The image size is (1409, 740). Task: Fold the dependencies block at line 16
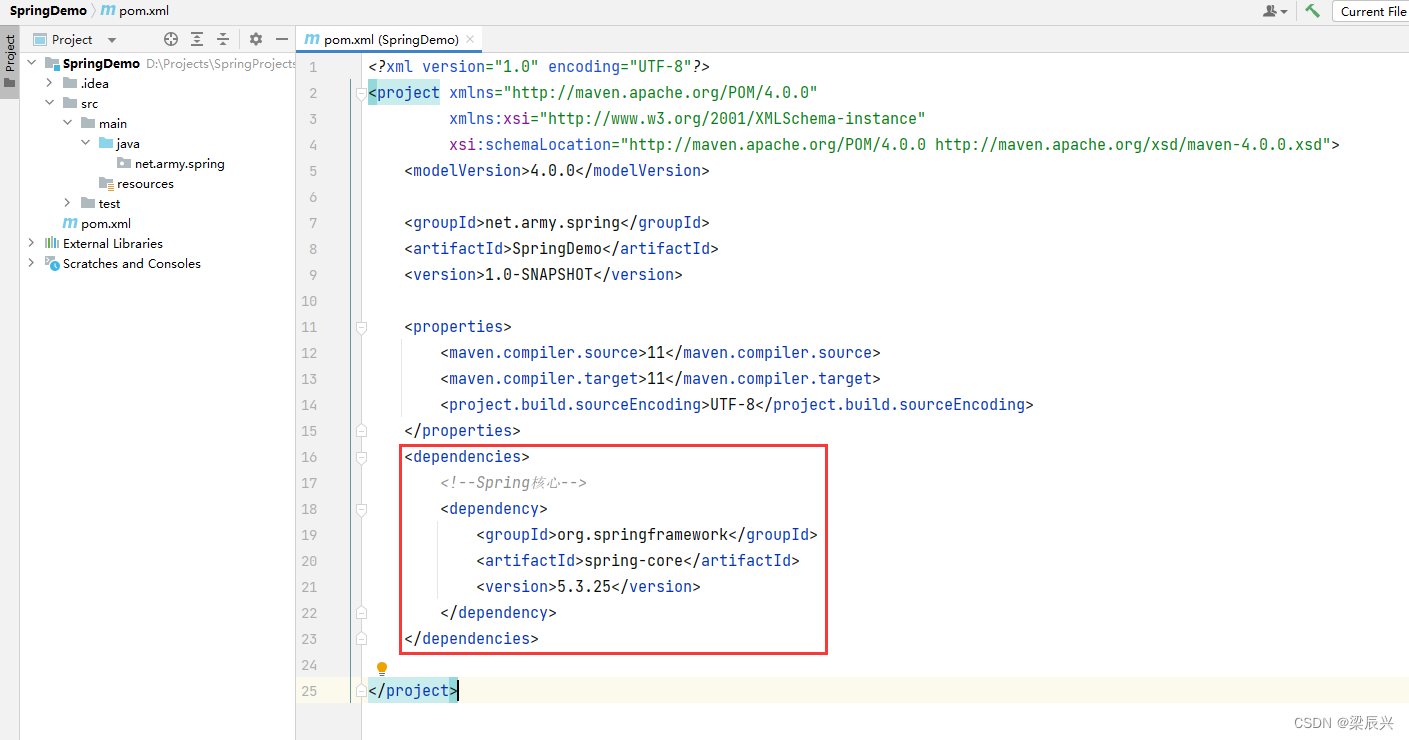(360, 457)
